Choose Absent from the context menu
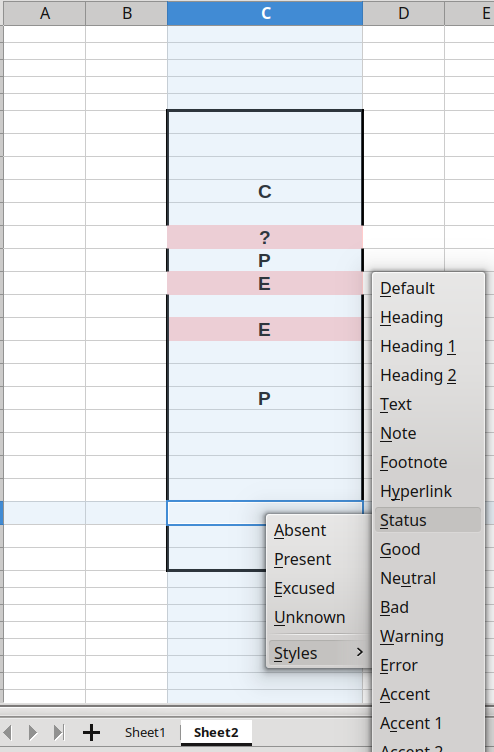Viewport: 494px width, 752px height. coord(319,530)
